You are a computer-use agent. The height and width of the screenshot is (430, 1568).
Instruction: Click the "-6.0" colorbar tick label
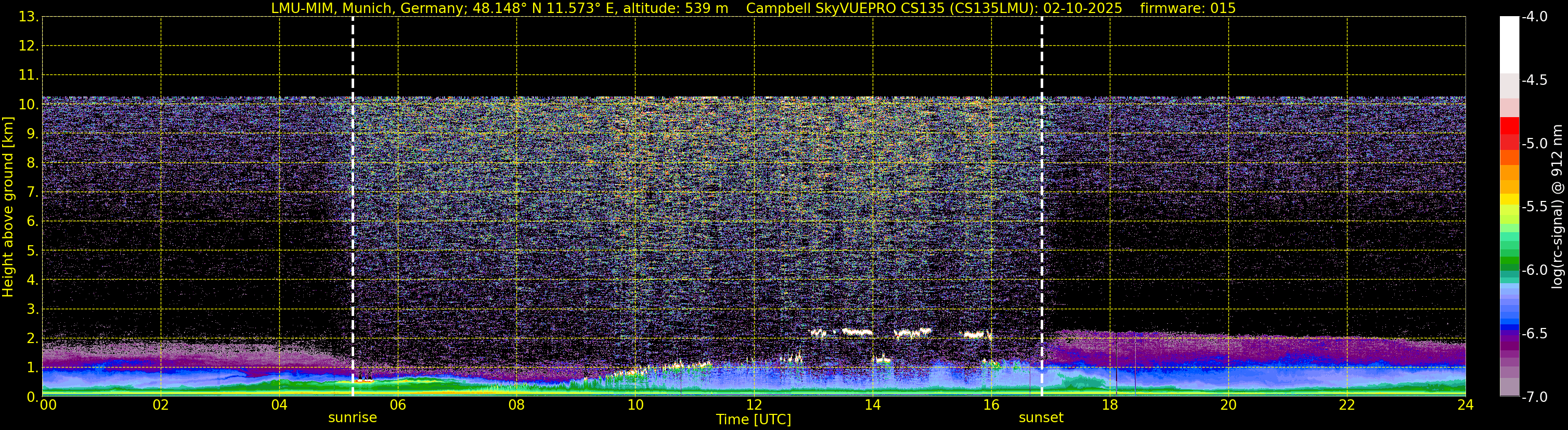tap(1535, 270)
